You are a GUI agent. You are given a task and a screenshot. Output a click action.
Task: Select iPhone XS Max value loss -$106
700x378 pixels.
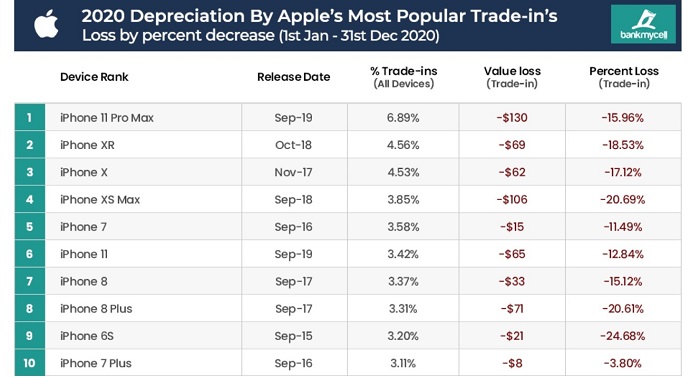pyautogui.click(x=512, y=199)
